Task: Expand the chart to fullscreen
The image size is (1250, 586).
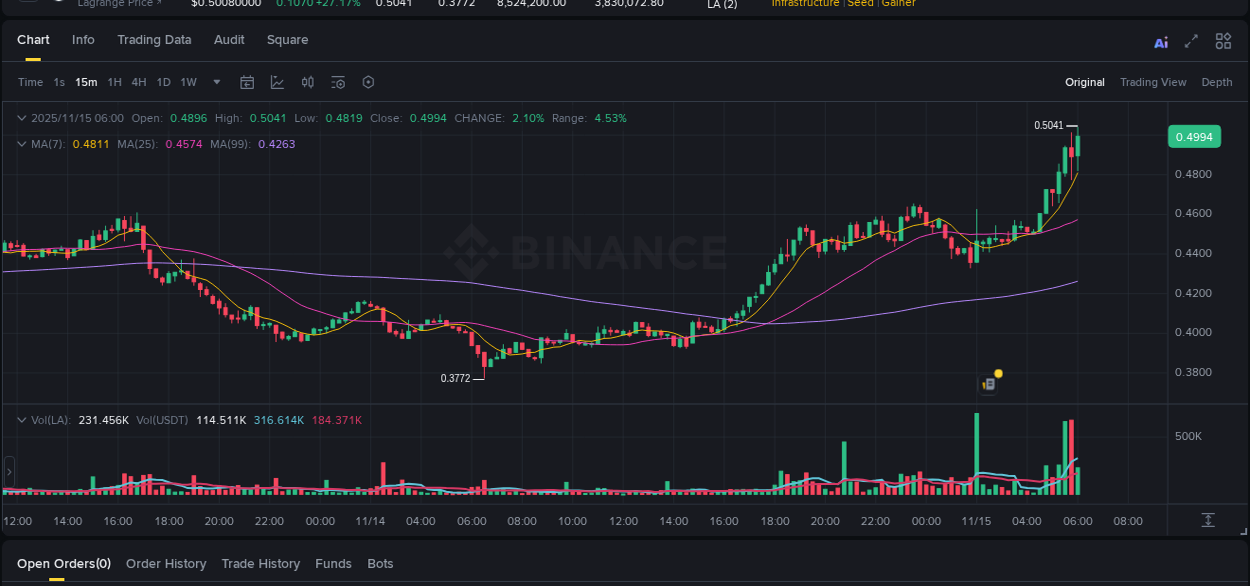Action: coord(1190,41)
